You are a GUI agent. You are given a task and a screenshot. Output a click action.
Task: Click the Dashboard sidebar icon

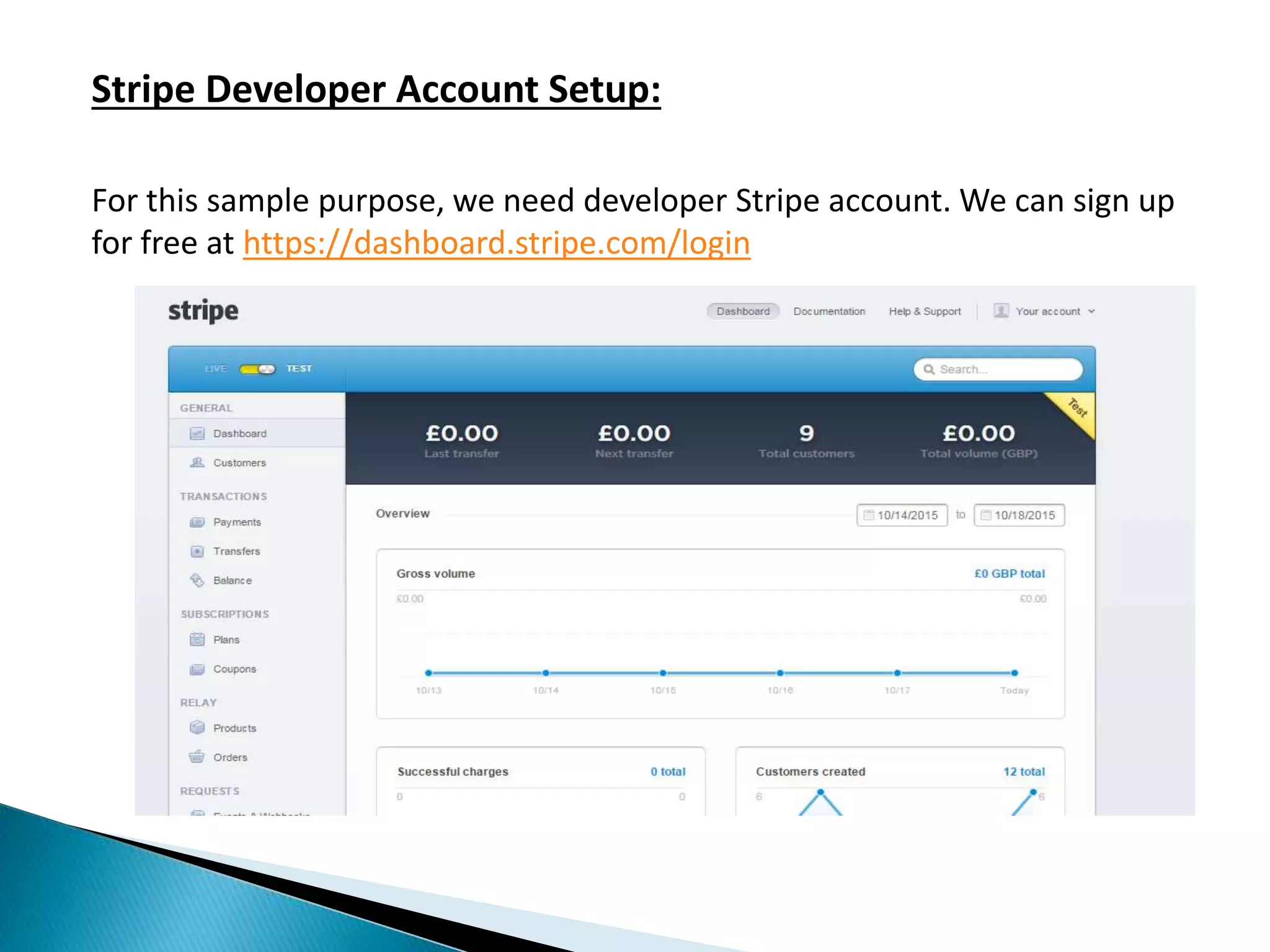[197, 433]
